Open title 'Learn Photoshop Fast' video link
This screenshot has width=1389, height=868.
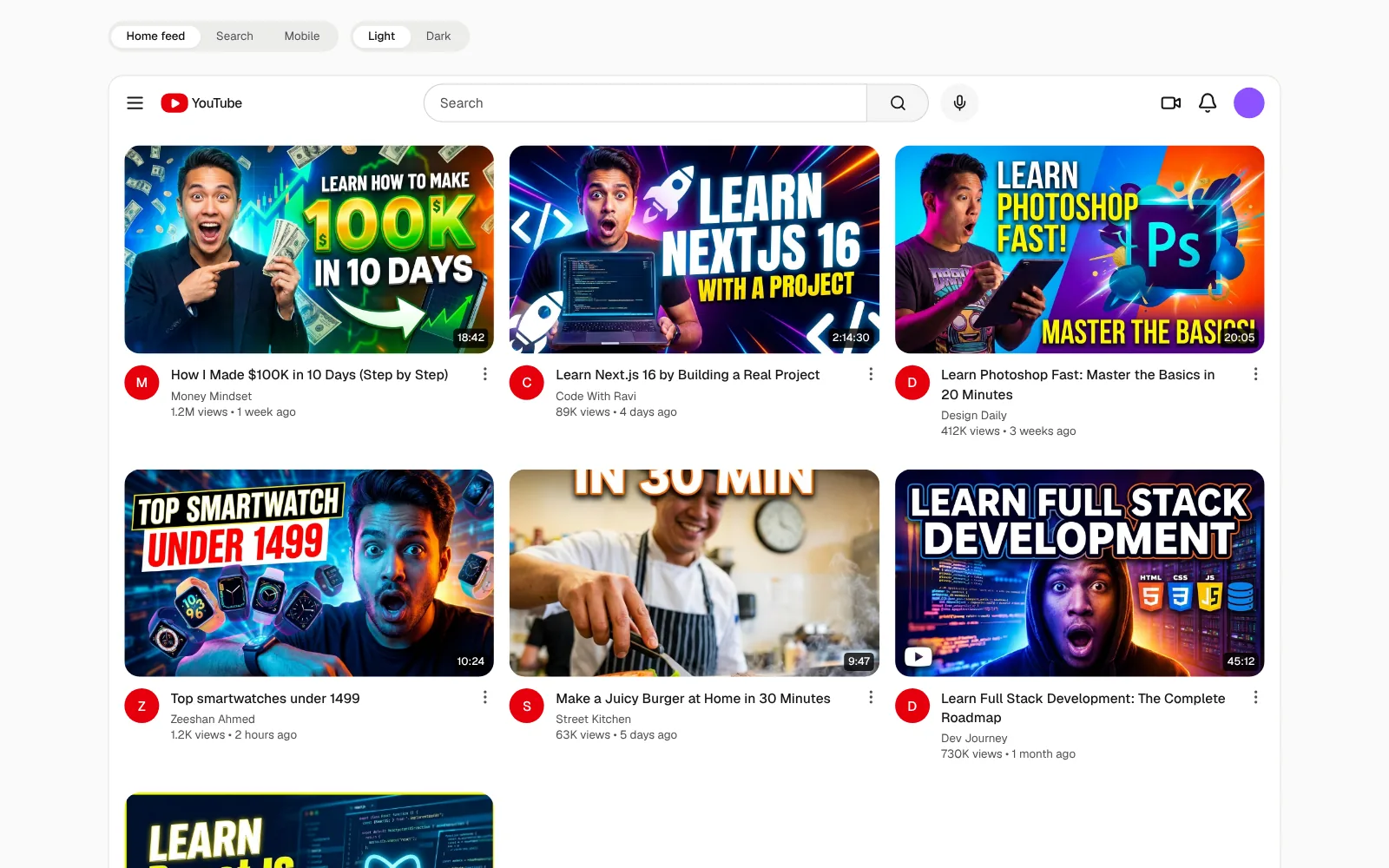click(1078, 385)
